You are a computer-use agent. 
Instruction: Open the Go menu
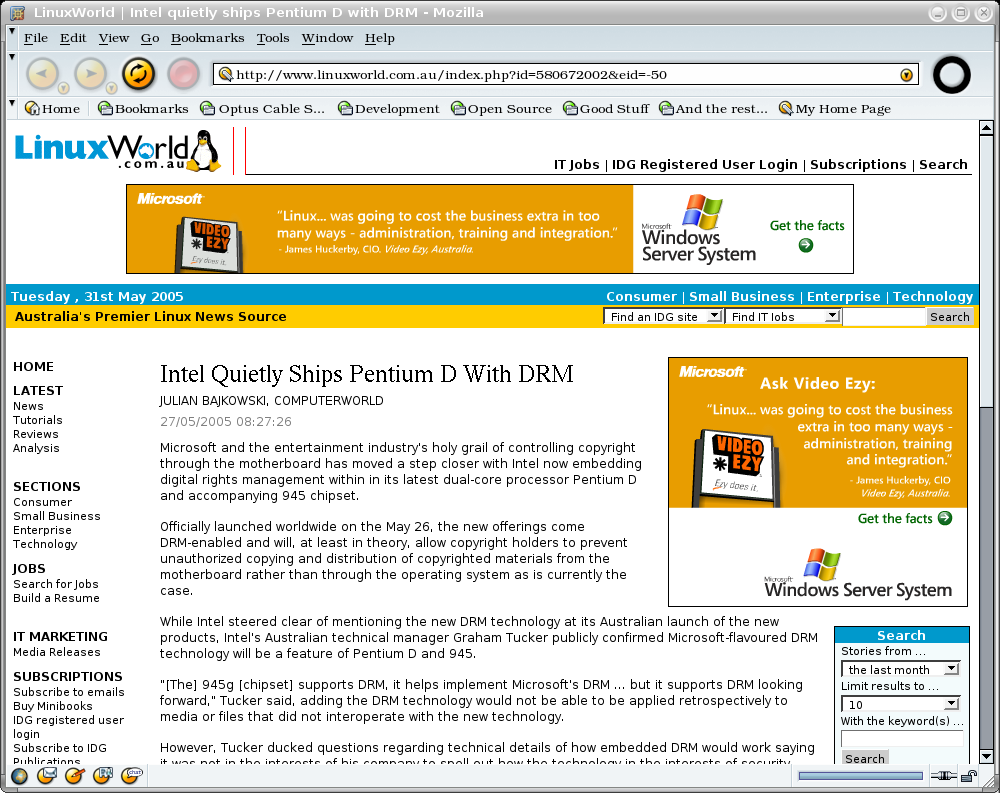[149, 37]
